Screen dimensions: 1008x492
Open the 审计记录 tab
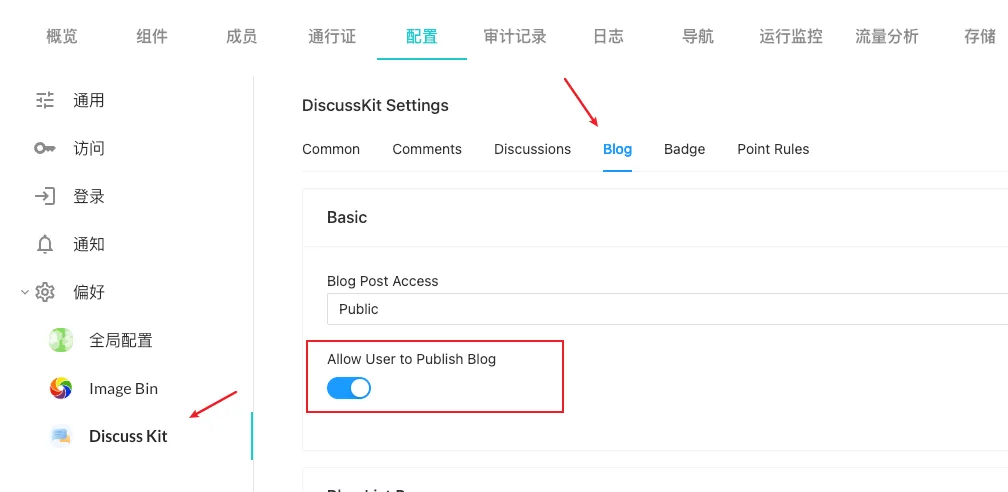pos(515,36)
